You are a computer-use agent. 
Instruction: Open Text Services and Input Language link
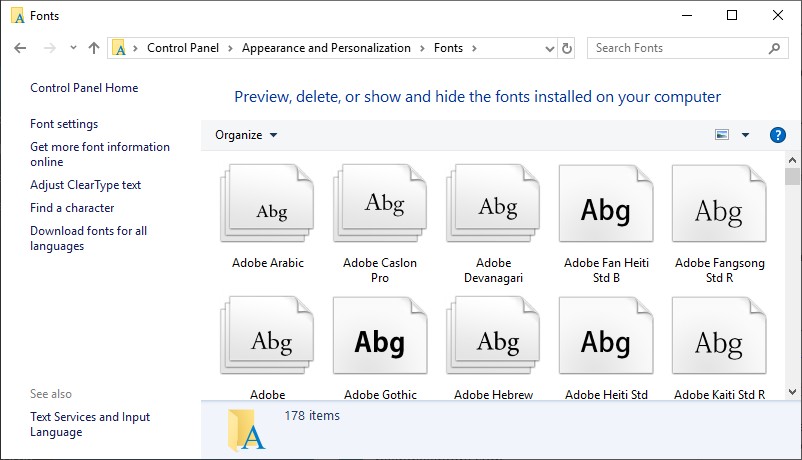[x=90, y=424]
